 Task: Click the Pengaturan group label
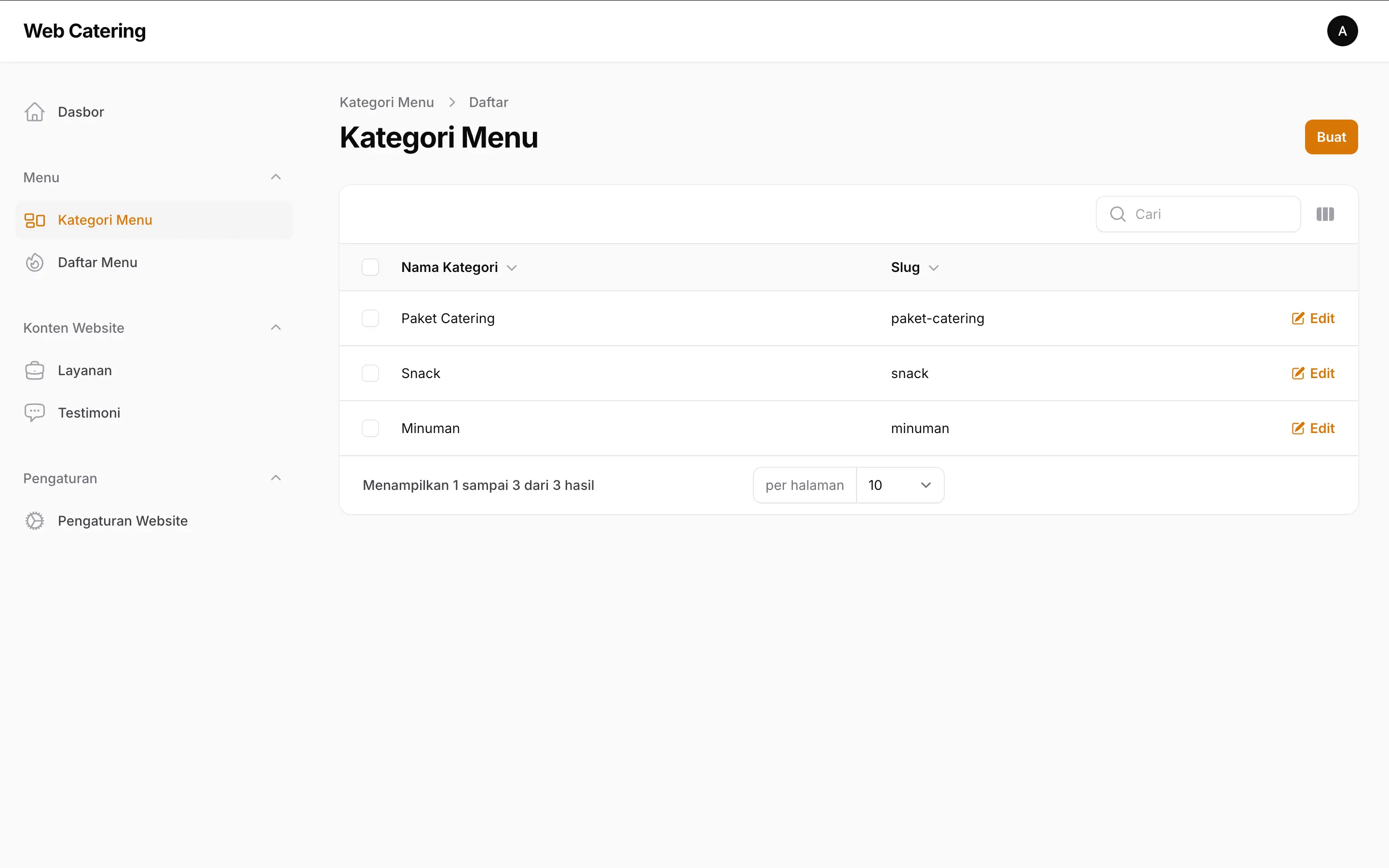tap(60, 478)
